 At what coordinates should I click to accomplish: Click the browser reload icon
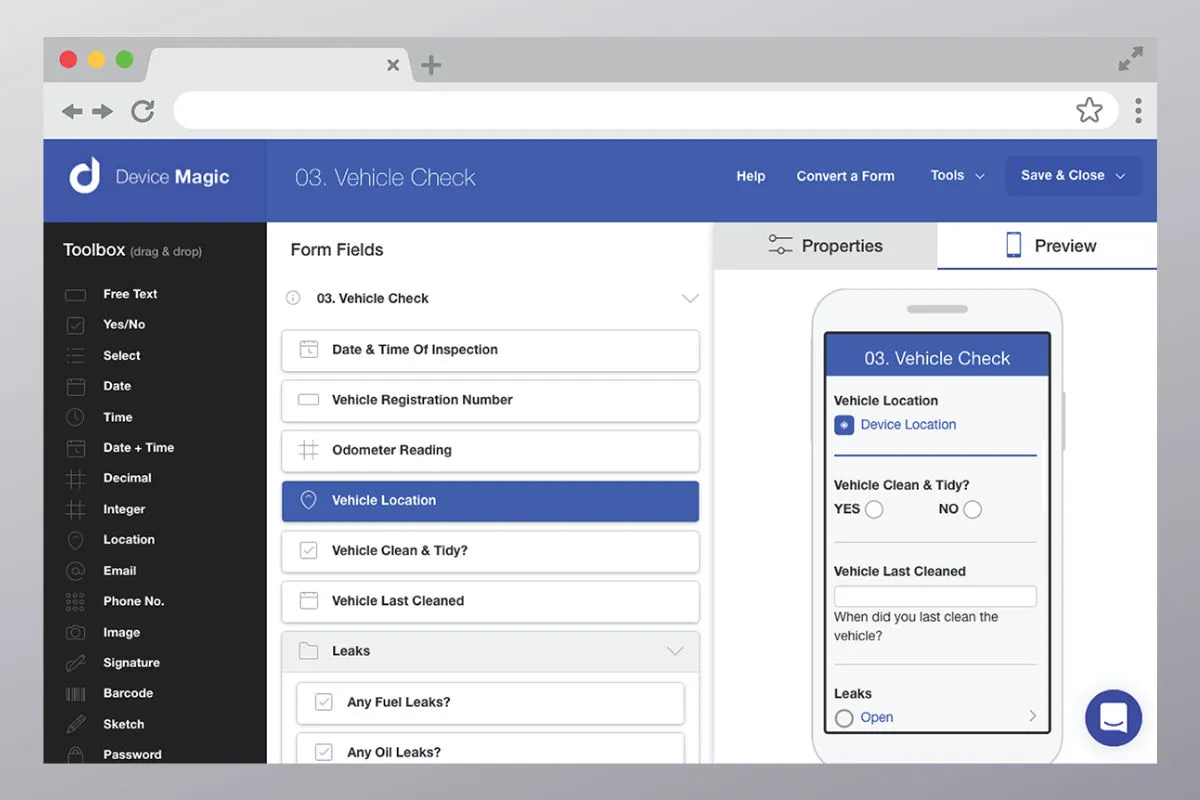click(143, 111)
